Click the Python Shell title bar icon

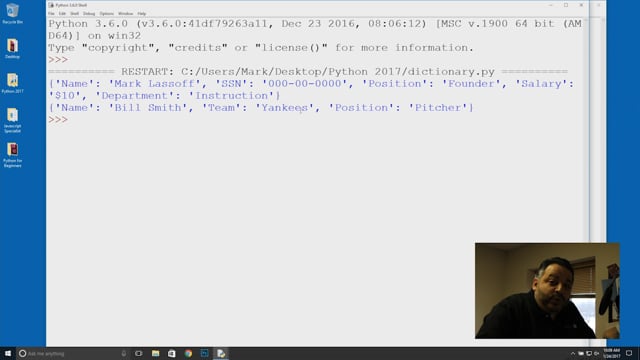(x=51, y=5)
